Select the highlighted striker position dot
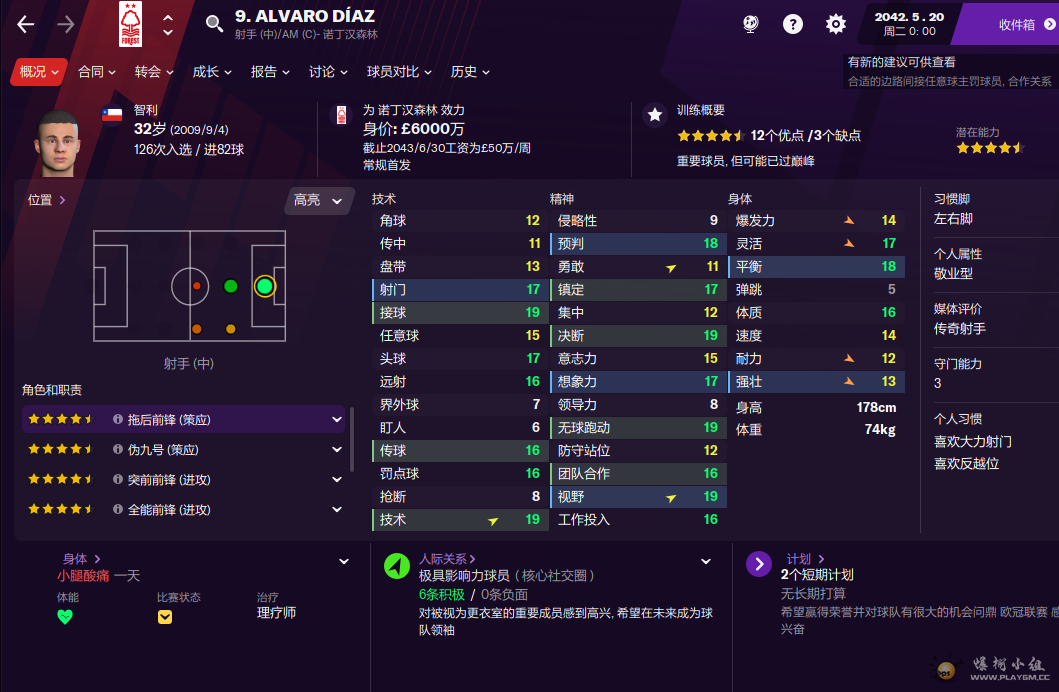 click(265, 286)
